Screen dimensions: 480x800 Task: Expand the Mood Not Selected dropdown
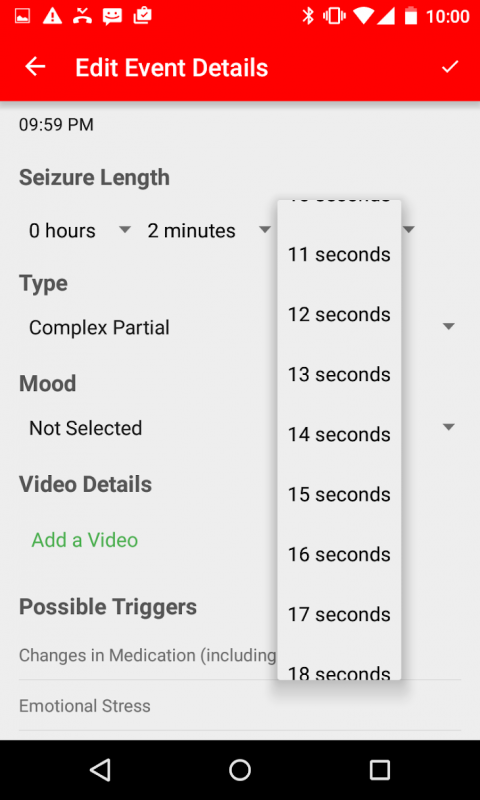click(240, 428)
